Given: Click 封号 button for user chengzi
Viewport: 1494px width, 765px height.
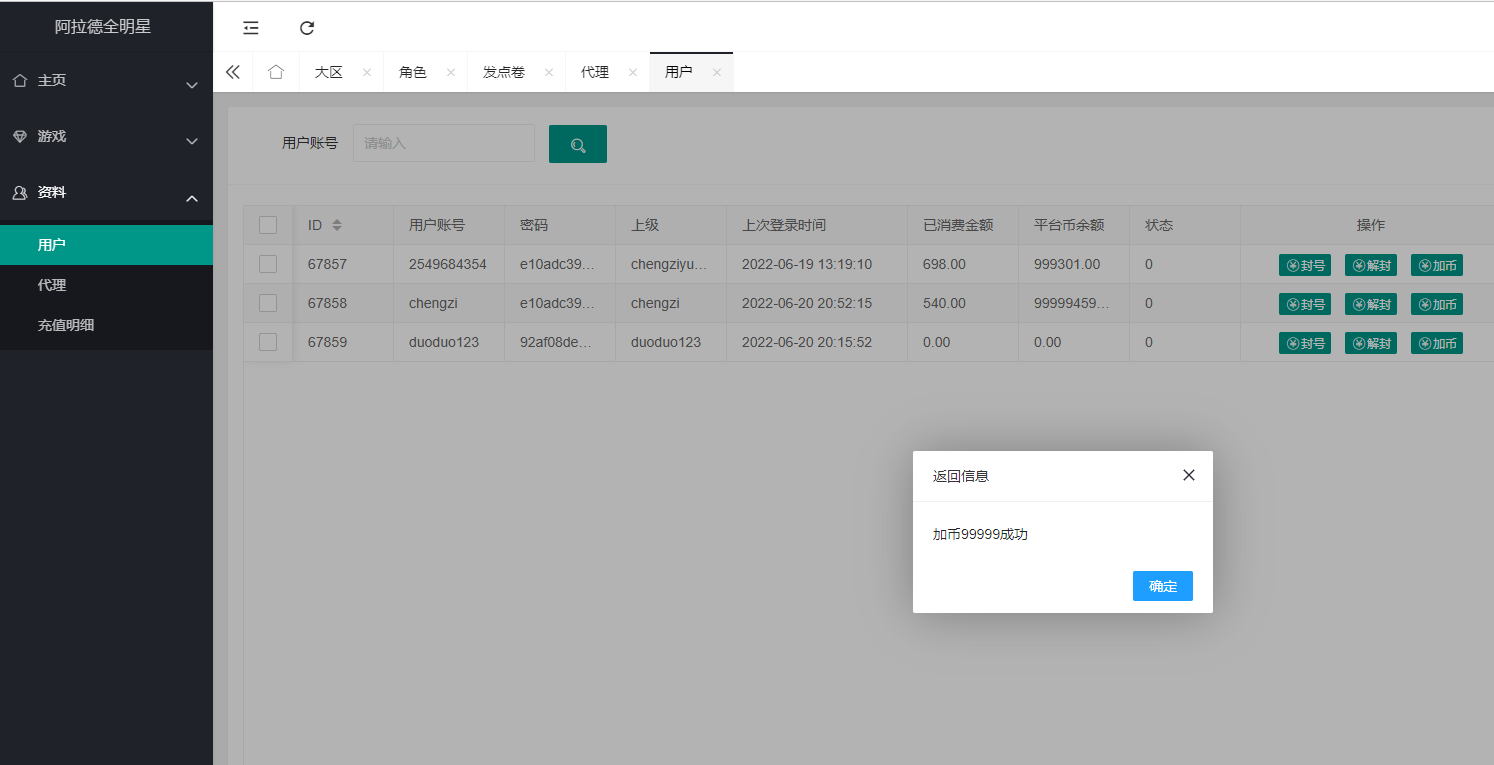Looking at the screenshot, I should (1304, 304).
